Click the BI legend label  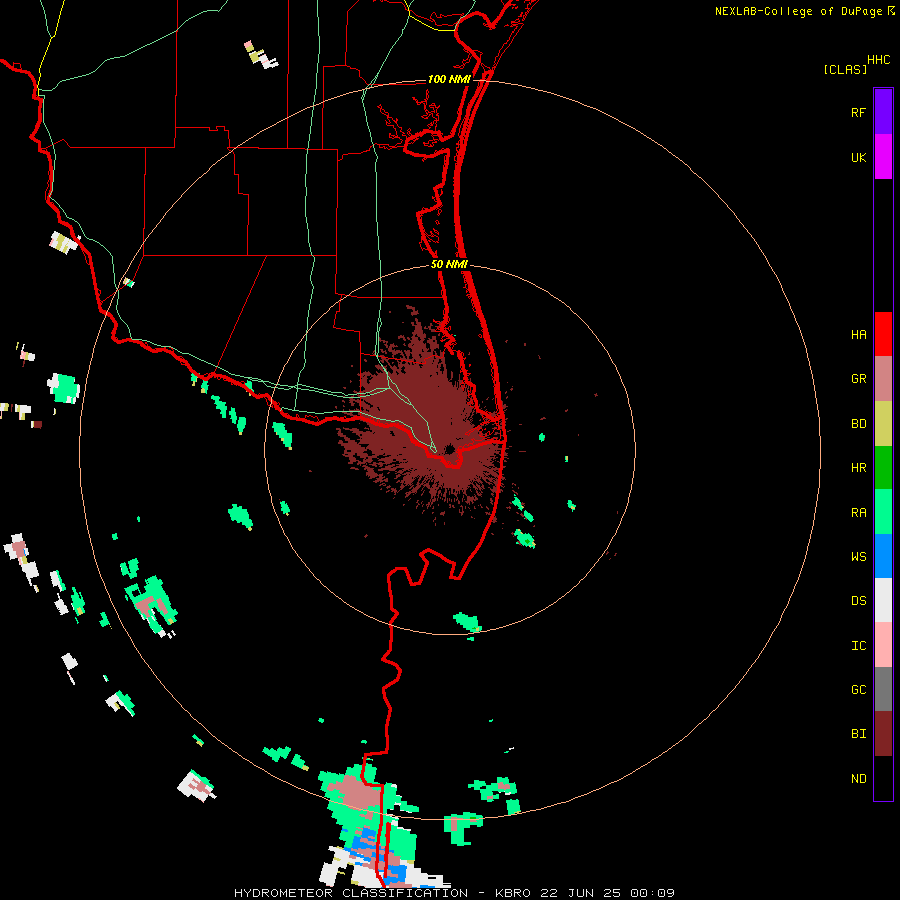858,734
